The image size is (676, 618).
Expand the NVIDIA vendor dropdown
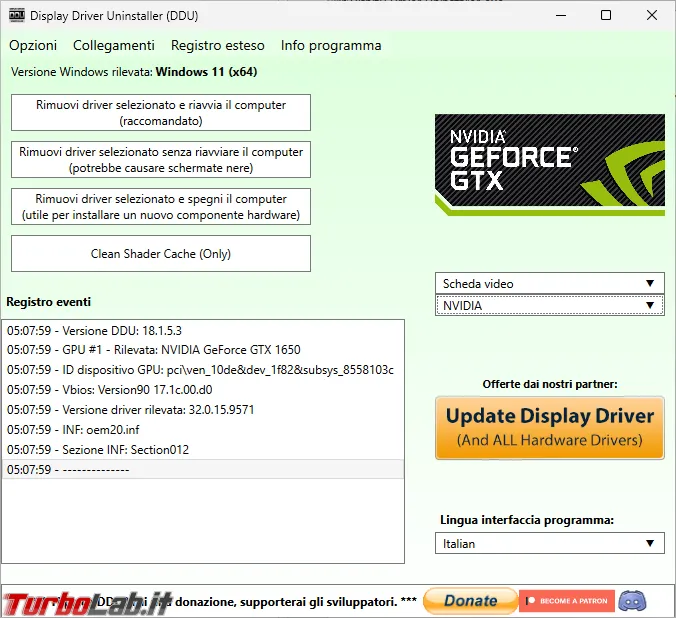[550, 305]
